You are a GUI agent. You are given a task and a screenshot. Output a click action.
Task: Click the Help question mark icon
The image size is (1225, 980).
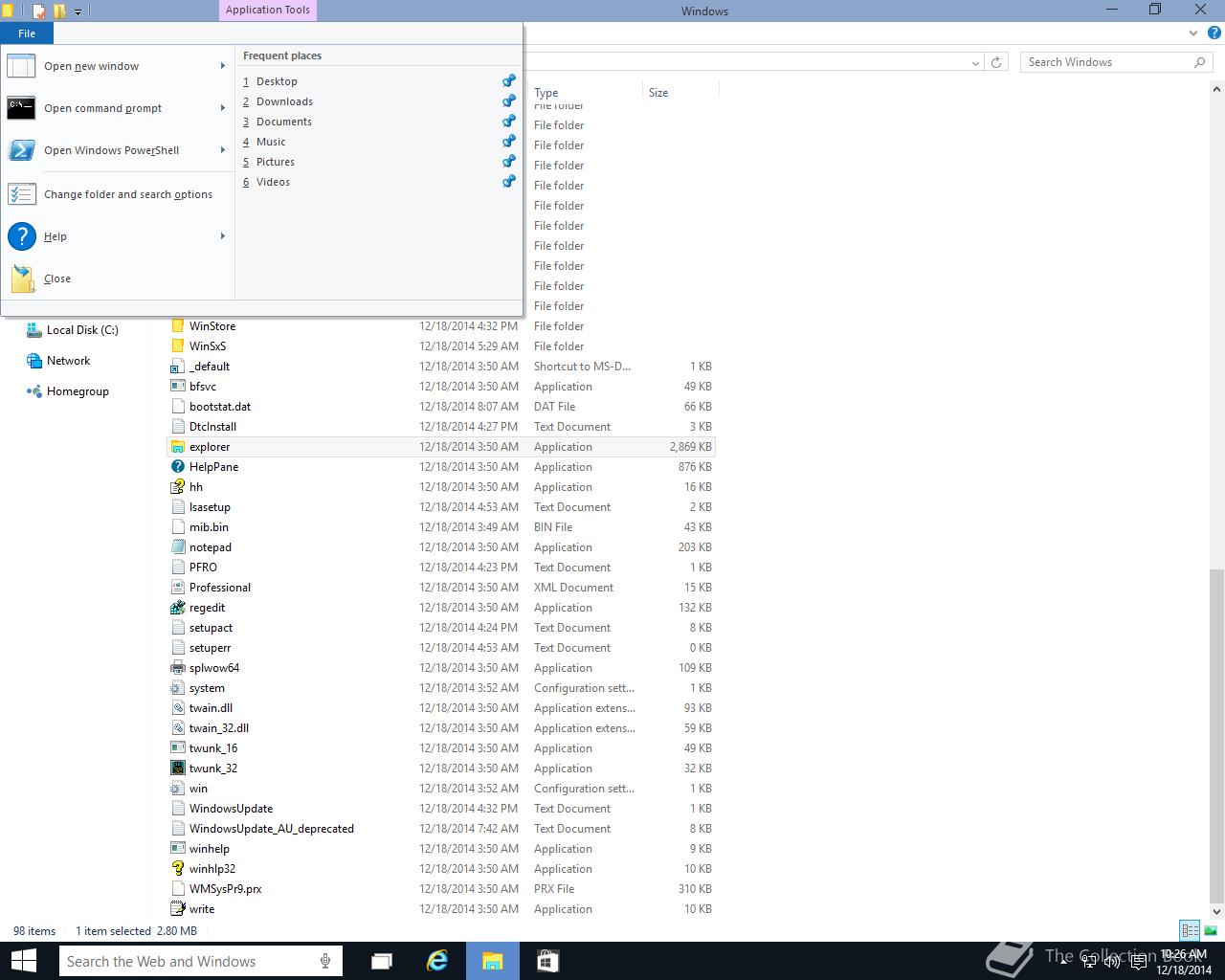pos(21,236)
